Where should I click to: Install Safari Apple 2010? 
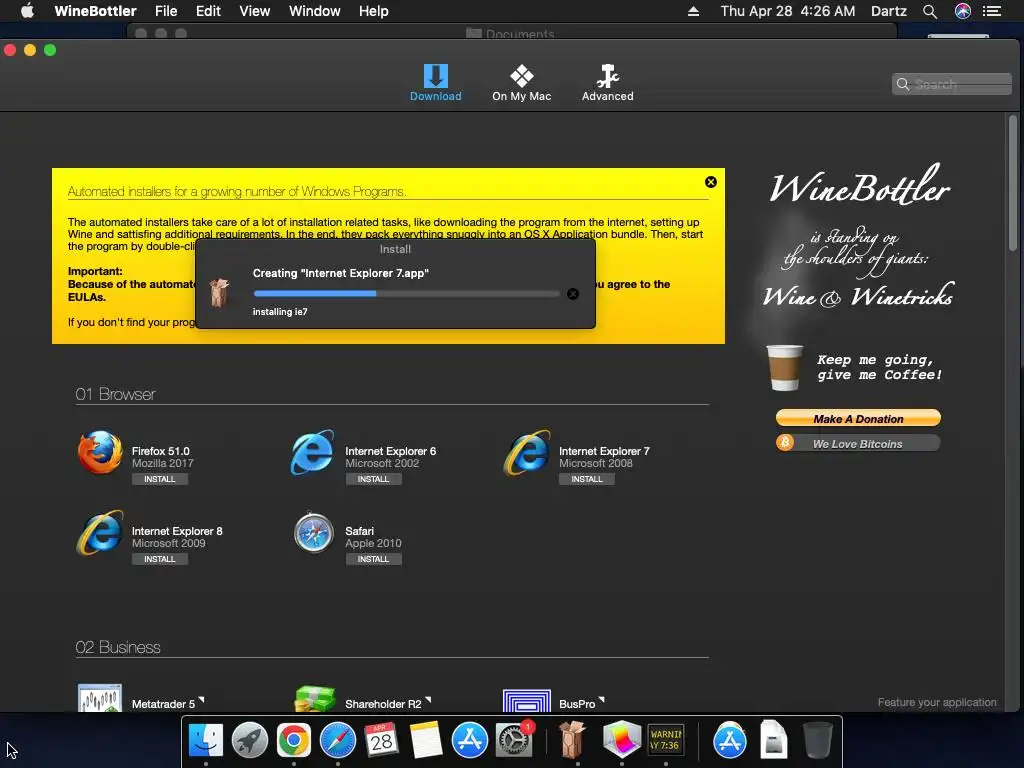373,560
